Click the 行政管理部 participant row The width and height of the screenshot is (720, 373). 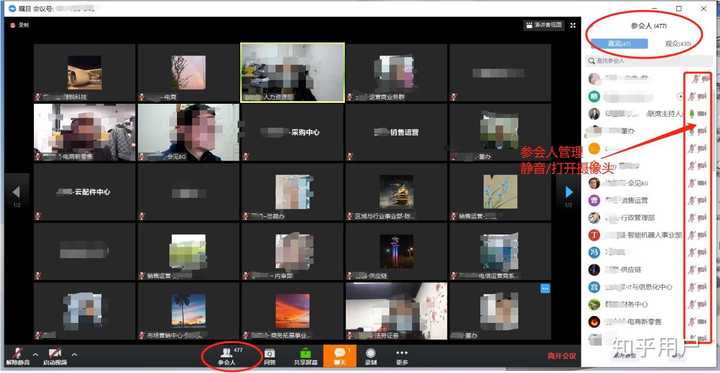pos(649,217)
